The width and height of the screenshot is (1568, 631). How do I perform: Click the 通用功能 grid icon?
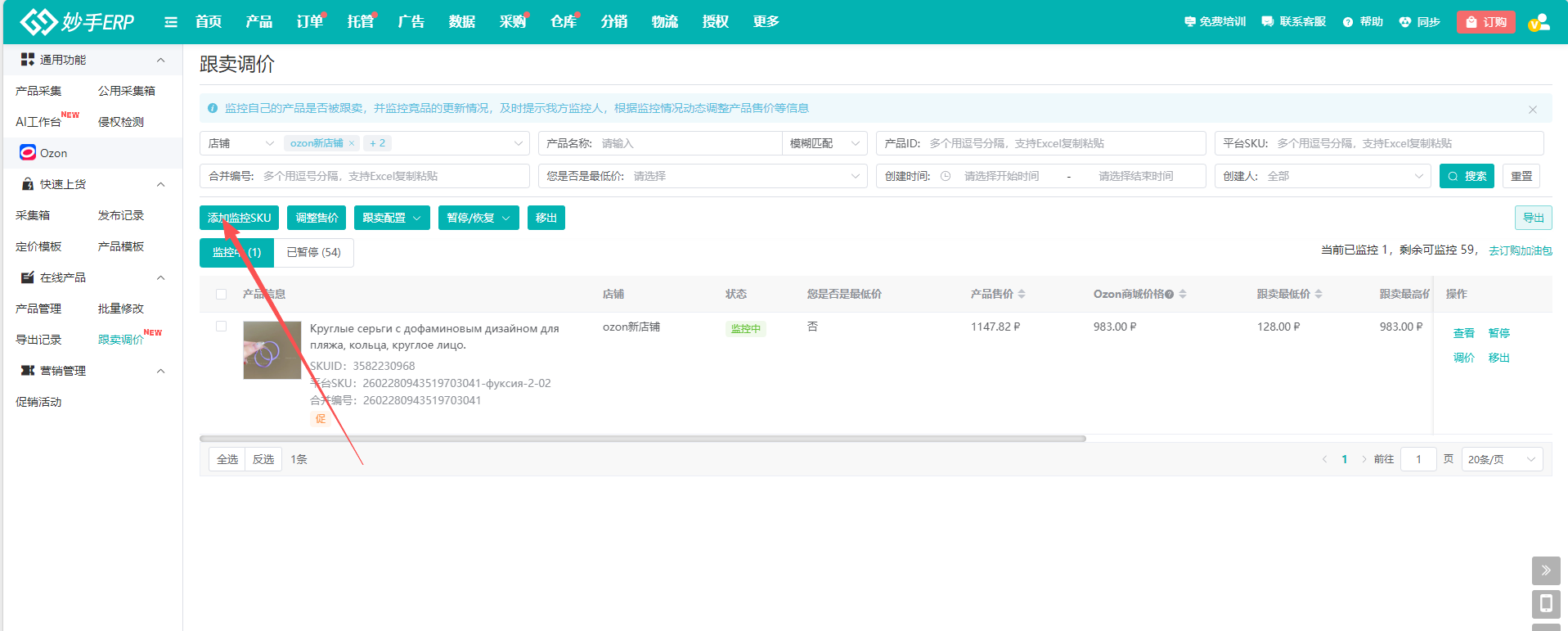pos(28,60)
